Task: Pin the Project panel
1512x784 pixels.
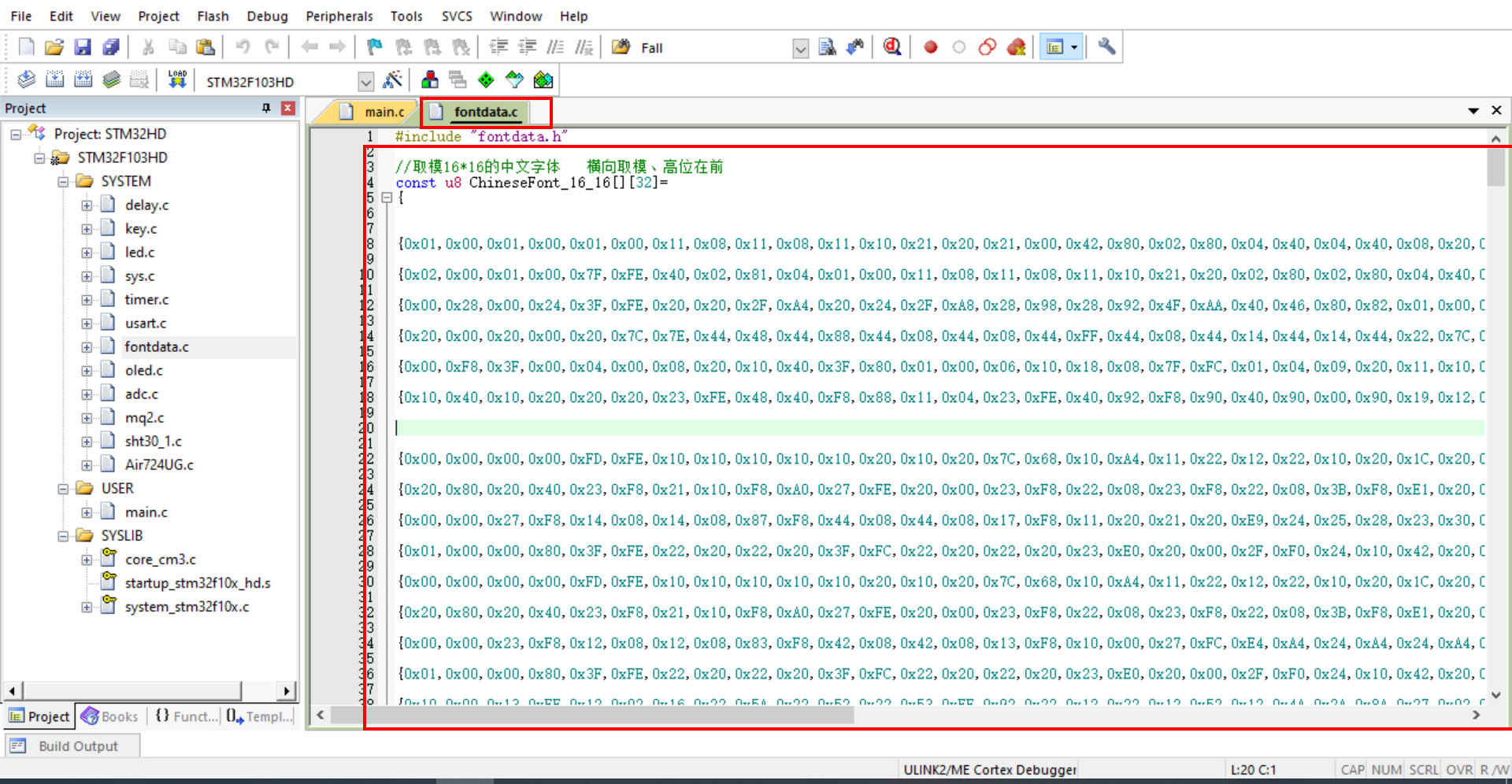Action: (x=266, y=108)
